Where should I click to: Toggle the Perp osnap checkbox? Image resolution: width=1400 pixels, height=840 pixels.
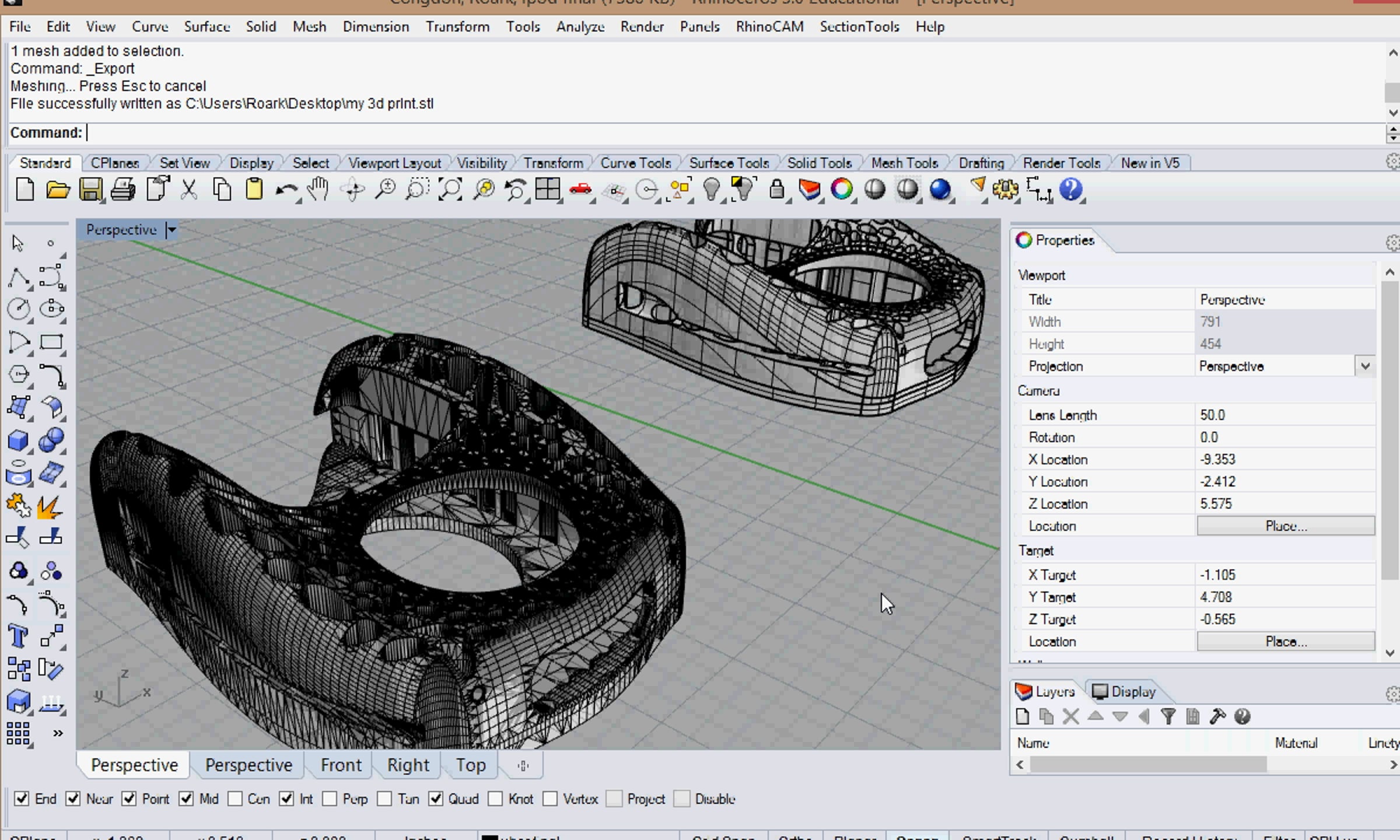(330, 799)
